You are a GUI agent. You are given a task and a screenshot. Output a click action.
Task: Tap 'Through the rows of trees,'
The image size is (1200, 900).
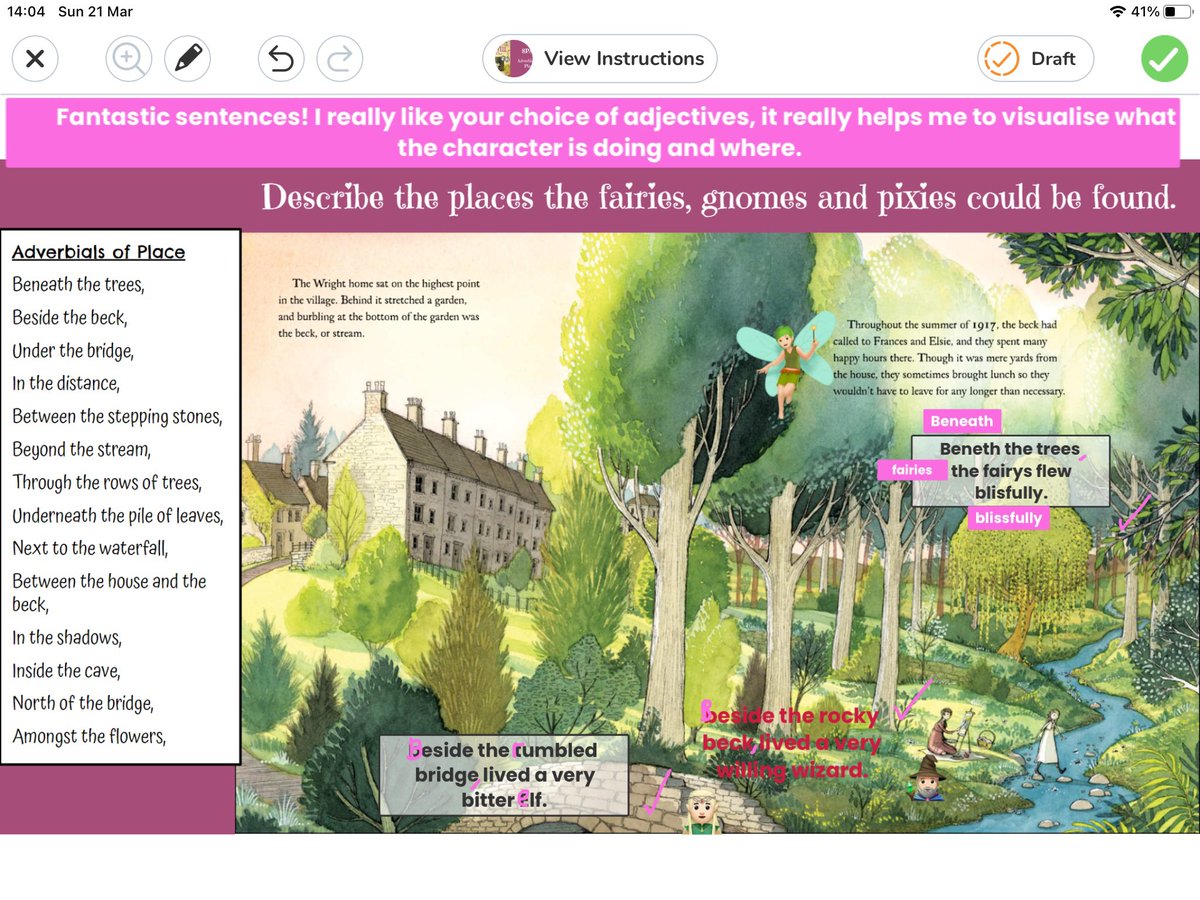[107, 482]
